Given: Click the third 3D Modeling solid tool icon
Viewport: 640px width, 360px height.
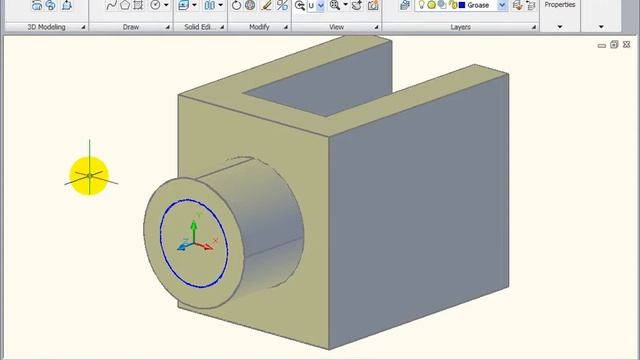Looking at the screenshot, I should 67,5.
